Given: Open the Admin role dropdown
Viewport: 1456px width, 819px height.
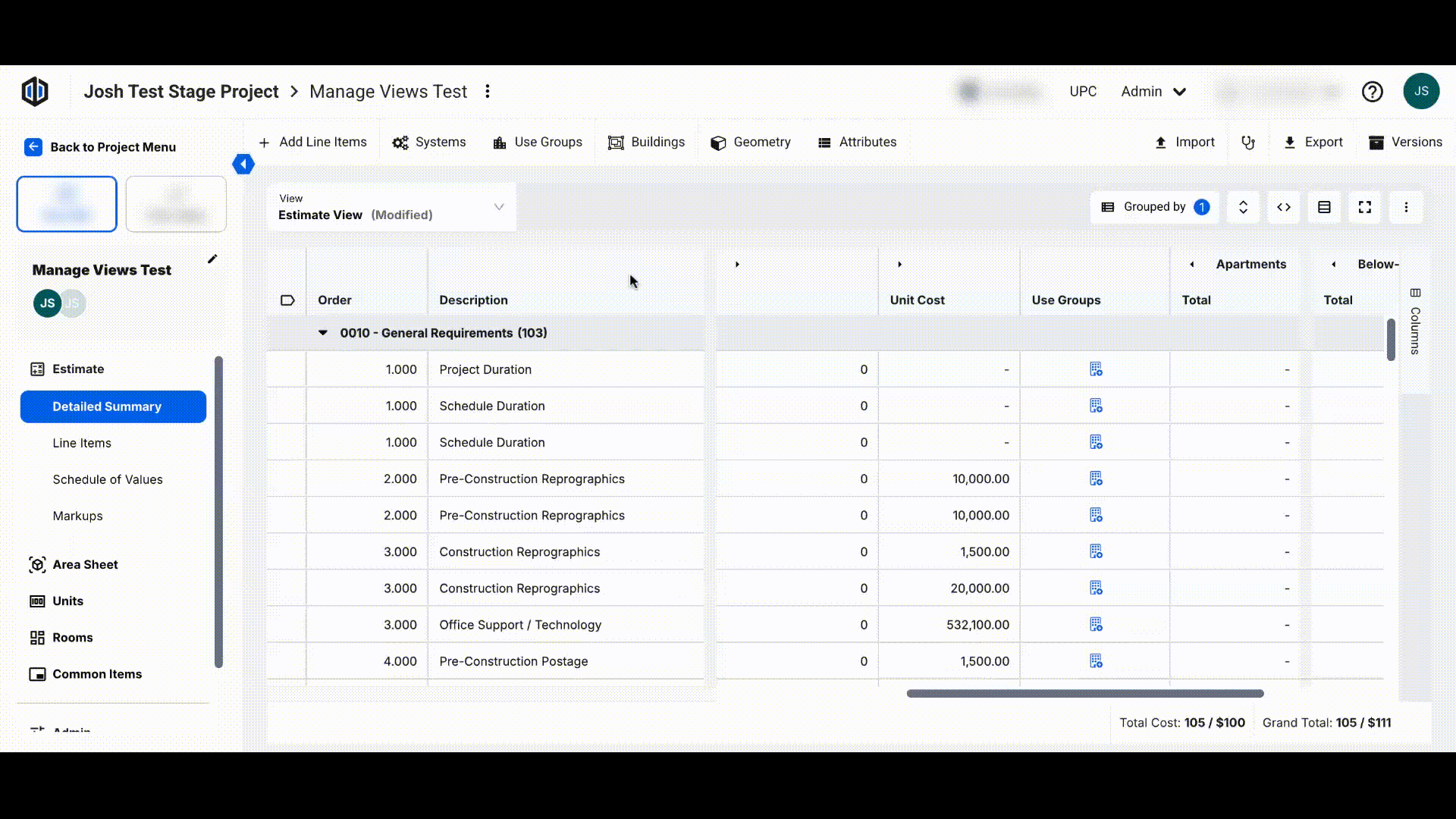Looking at the screenshot, I should point(1153,92).
